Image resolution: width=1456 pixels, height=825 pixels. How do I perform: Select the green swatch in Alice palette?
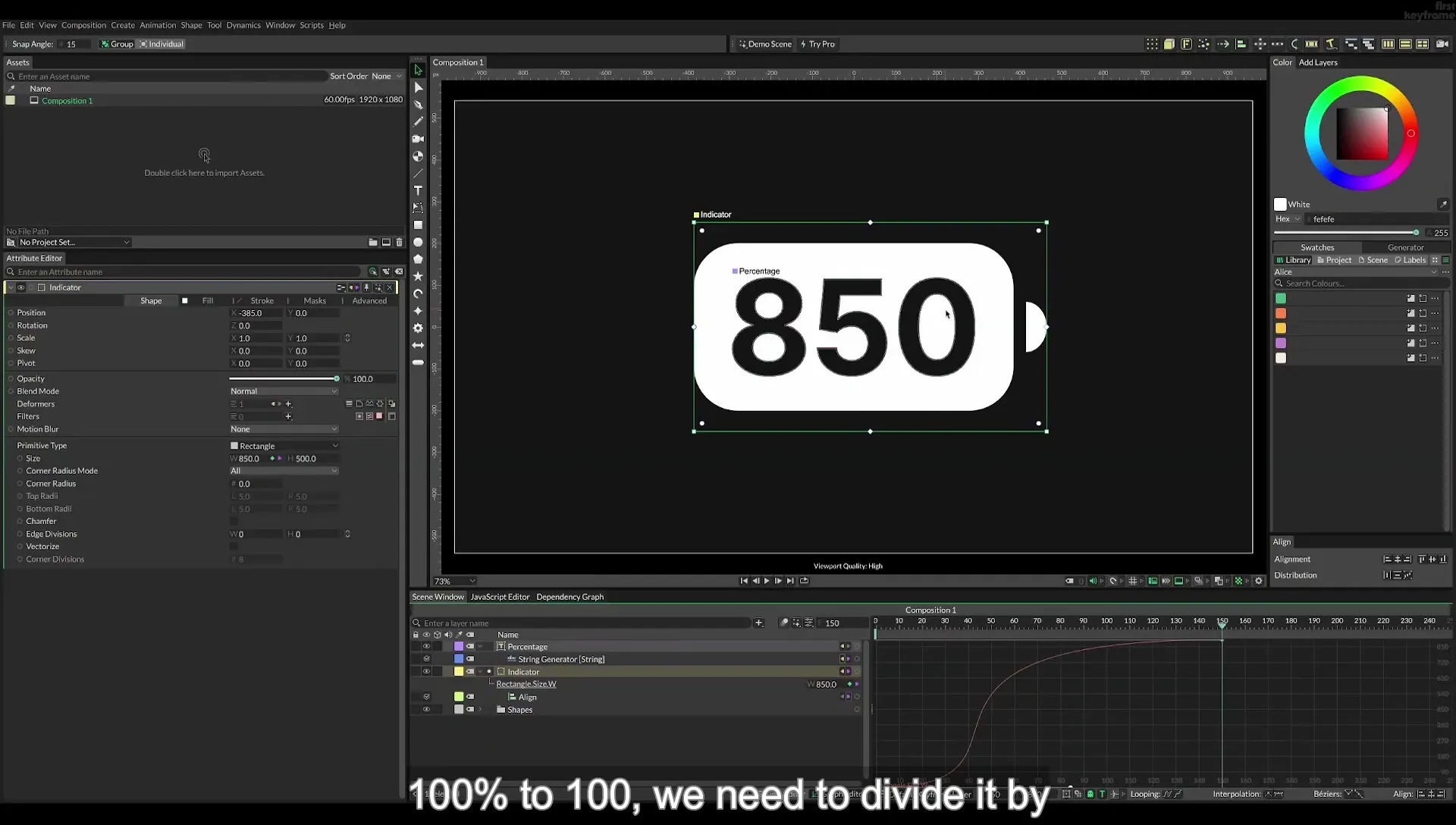pyautogui.click(x=1281, y=298)
